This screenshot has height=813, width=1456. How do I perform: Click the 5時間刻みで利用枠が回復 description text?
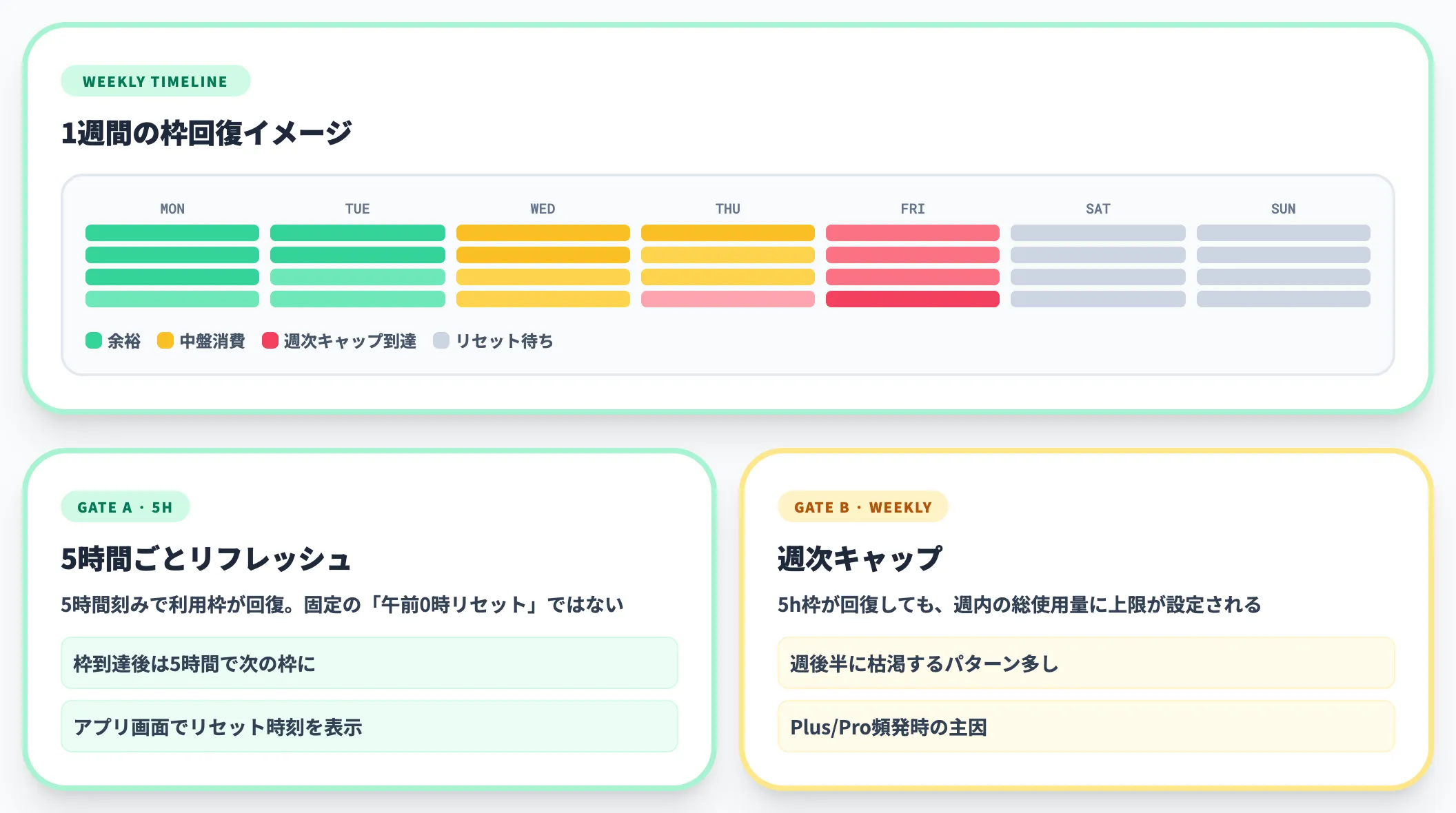pyautogui.click(x=342, y=604)
